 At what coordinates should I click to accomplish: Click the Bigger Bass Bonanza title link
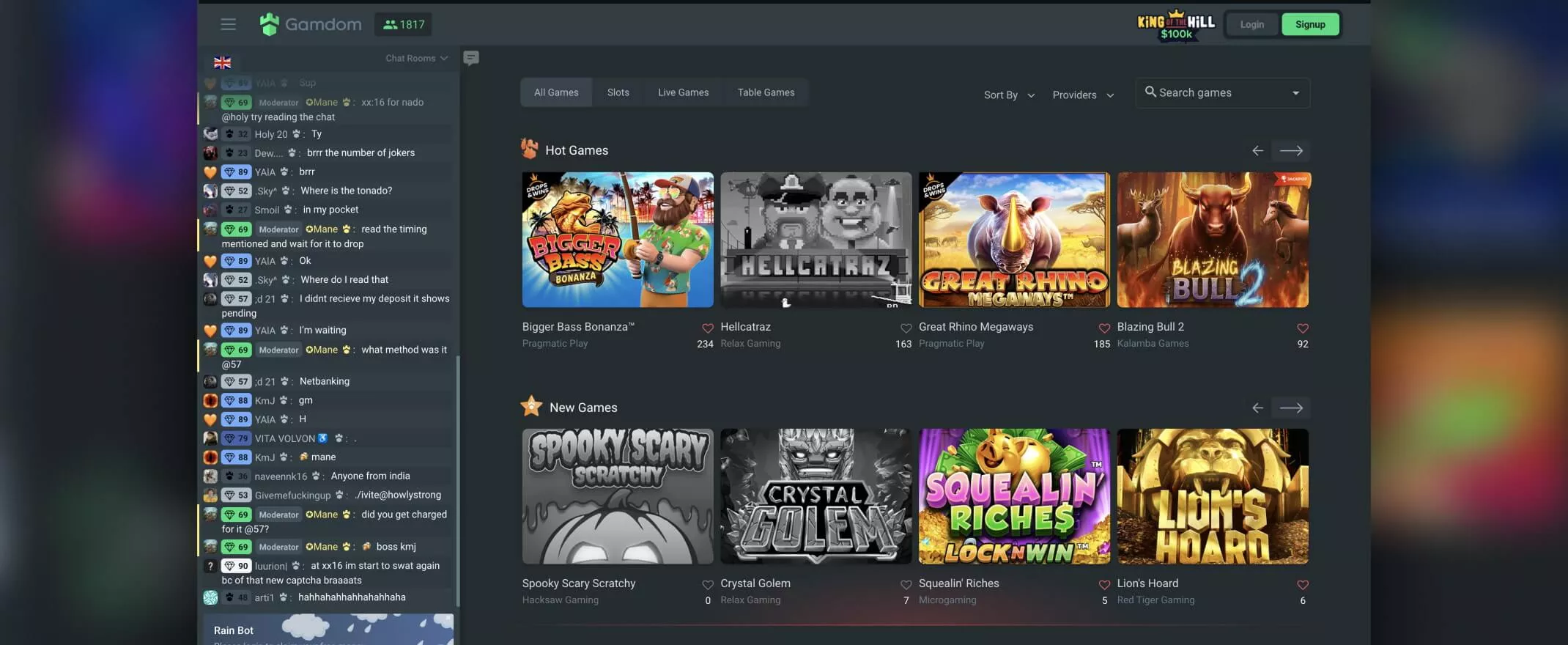pos(578,327)
